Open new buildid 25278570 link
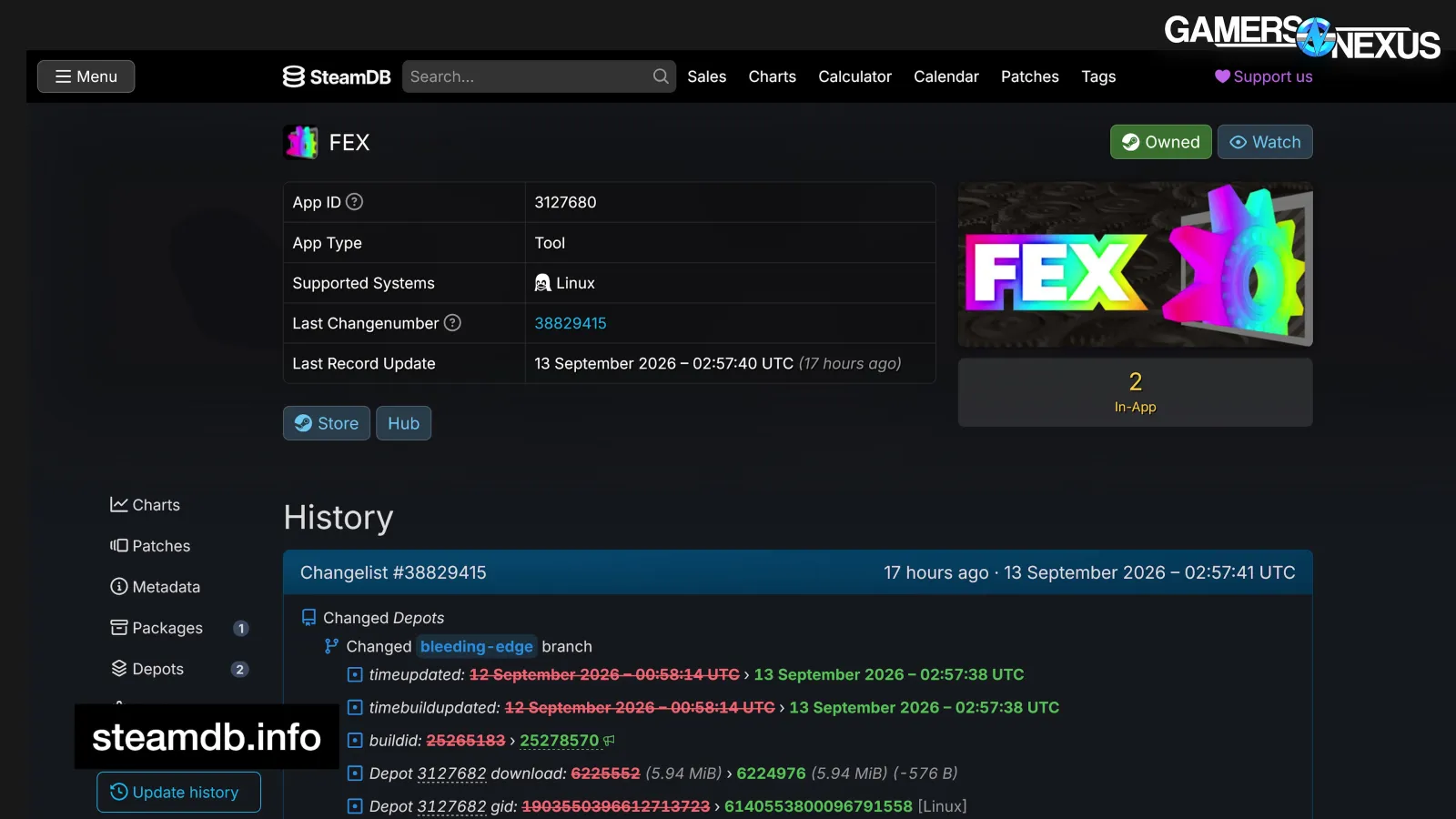 click(559, 741)
